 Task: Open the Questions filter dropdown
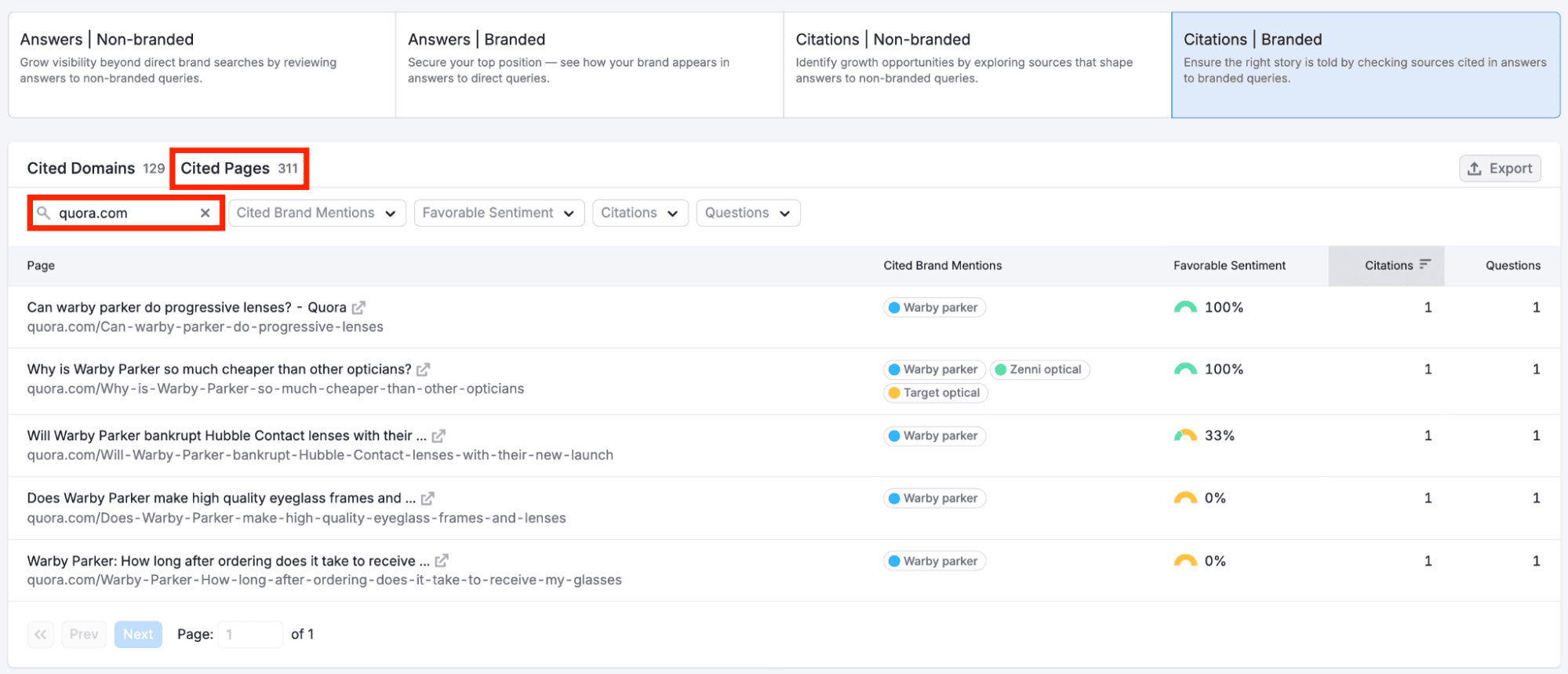[x=748, y=213]
